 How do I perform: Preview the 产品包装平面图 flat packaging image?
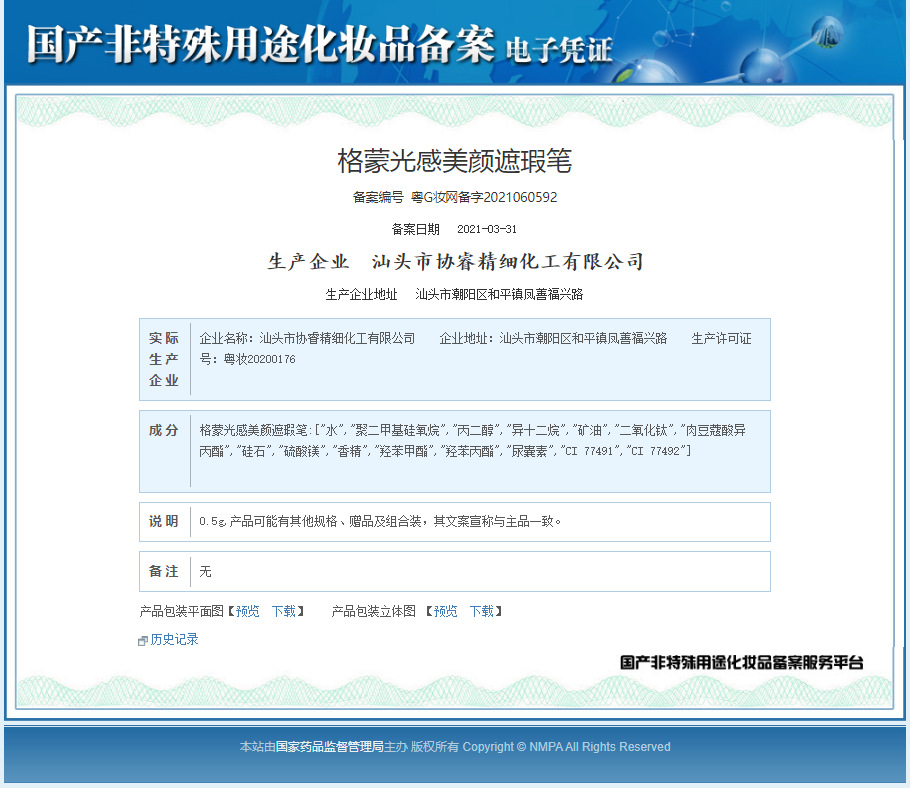pos(248,611)
